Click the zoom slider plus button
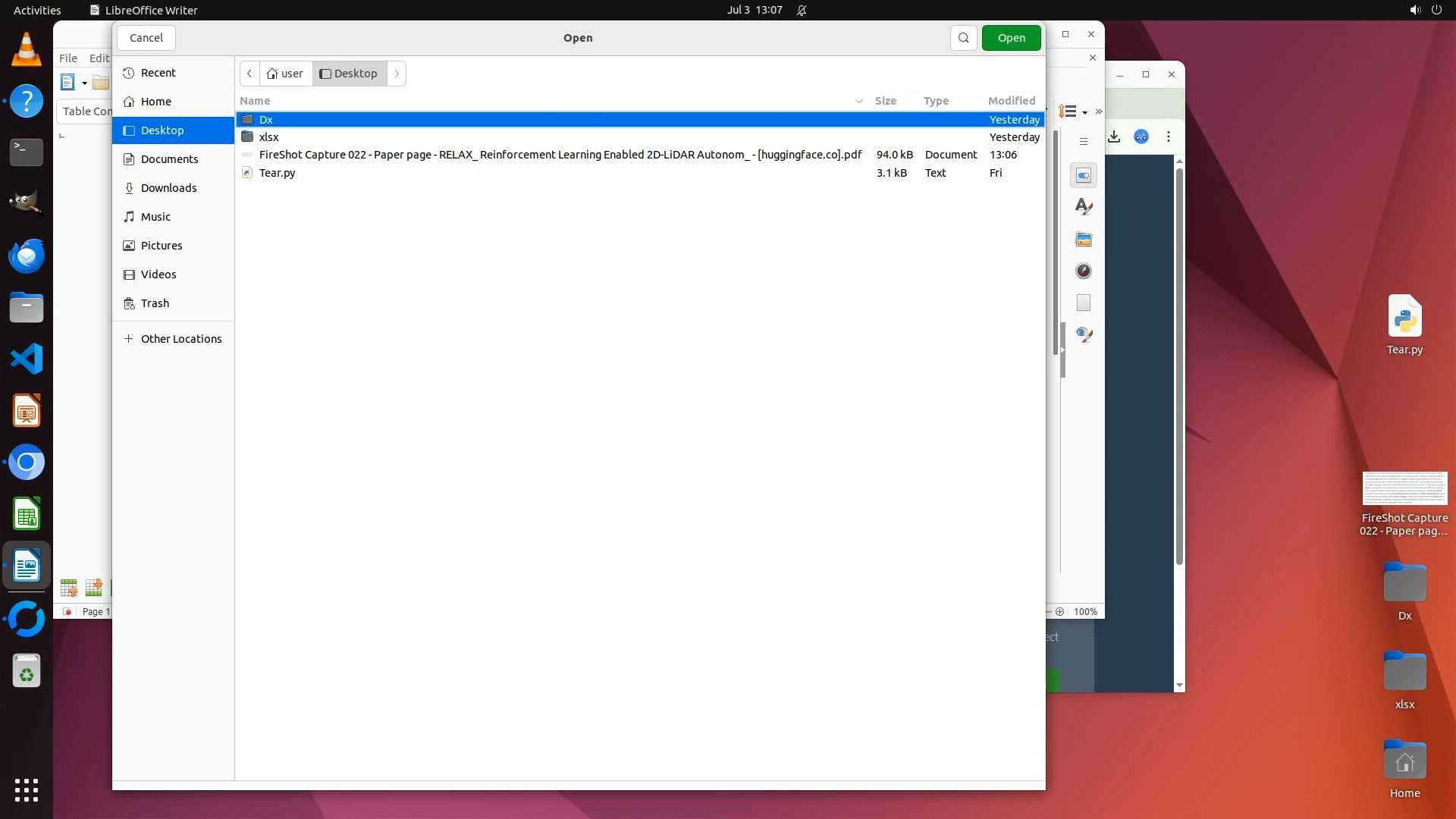Viewport: 1456px width, 819px height. coord(1059,612)
